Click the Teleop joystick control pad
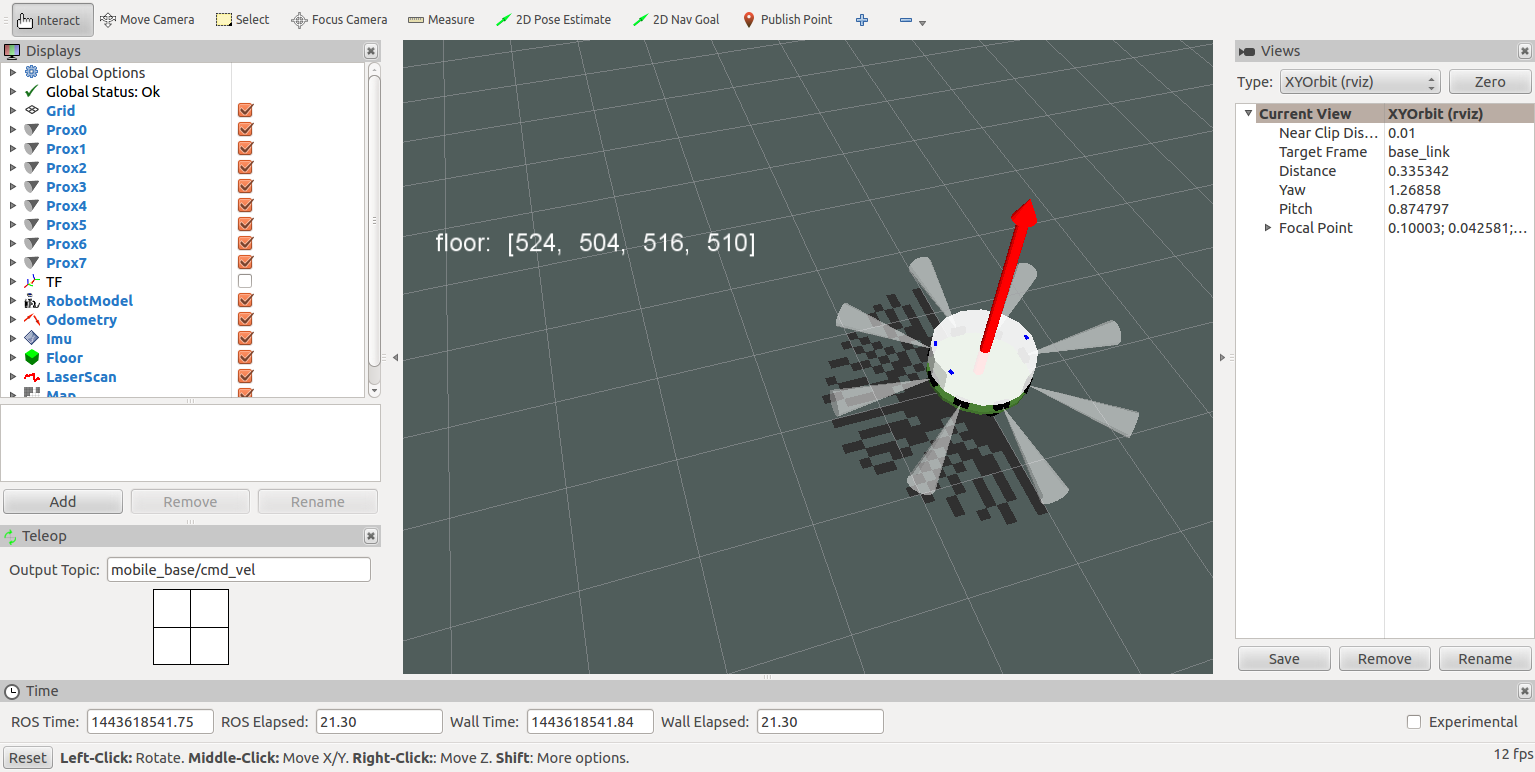 coord(191,627)
